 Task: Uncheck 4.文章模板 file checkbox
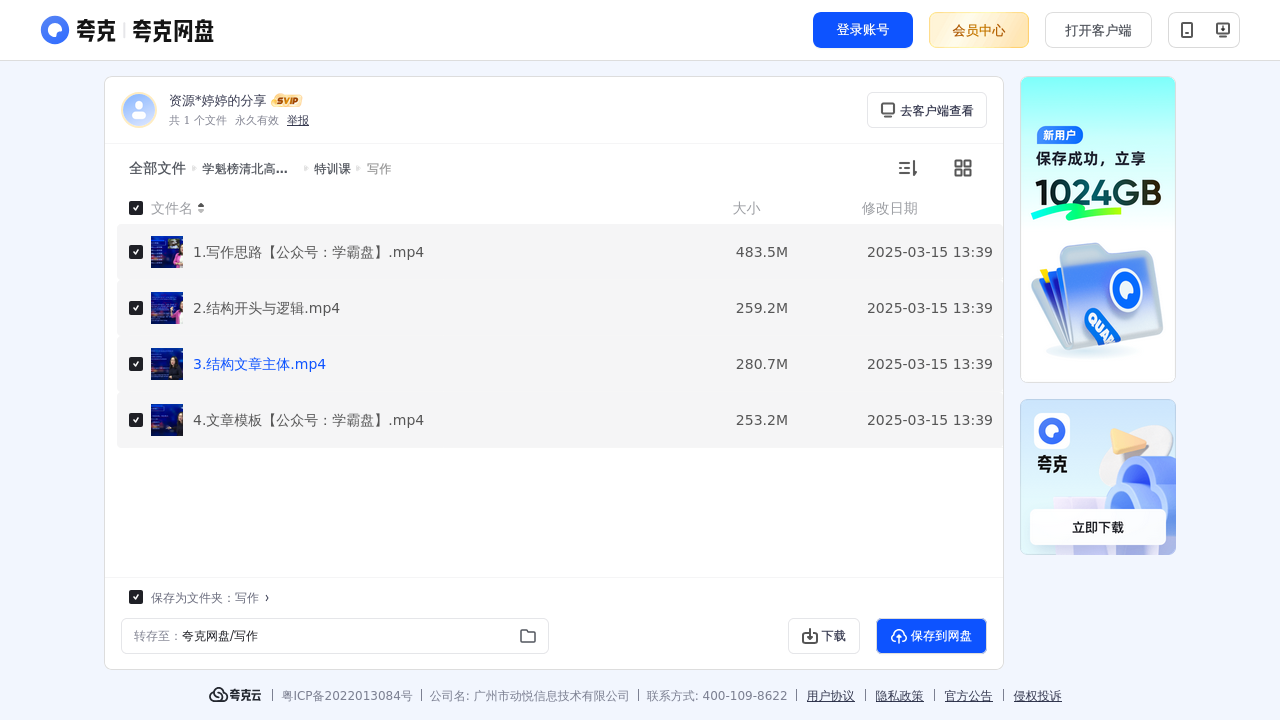pos(136,420)
